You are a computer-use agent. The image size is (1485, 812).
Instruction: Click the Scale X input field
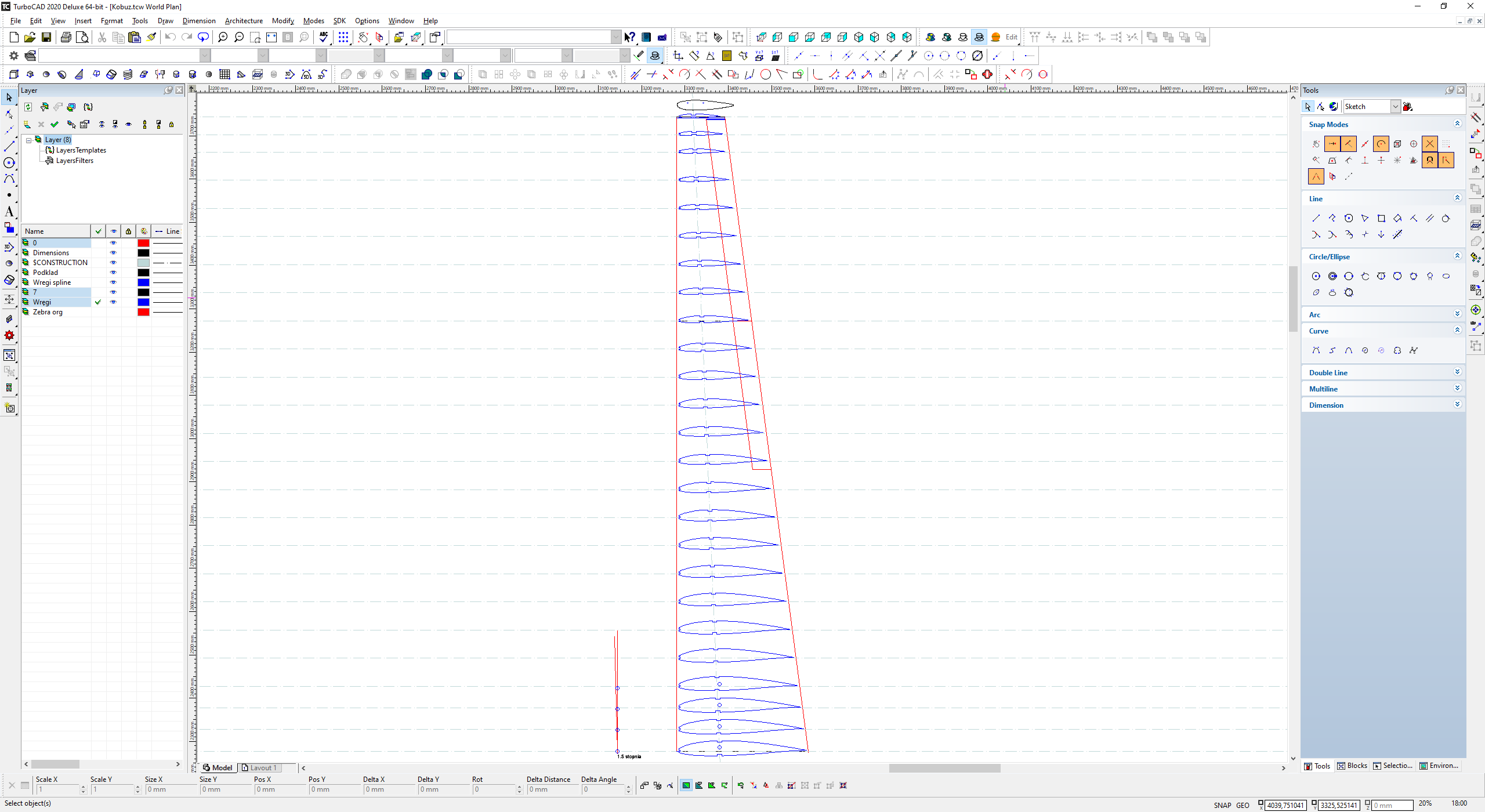pos(57,789)
